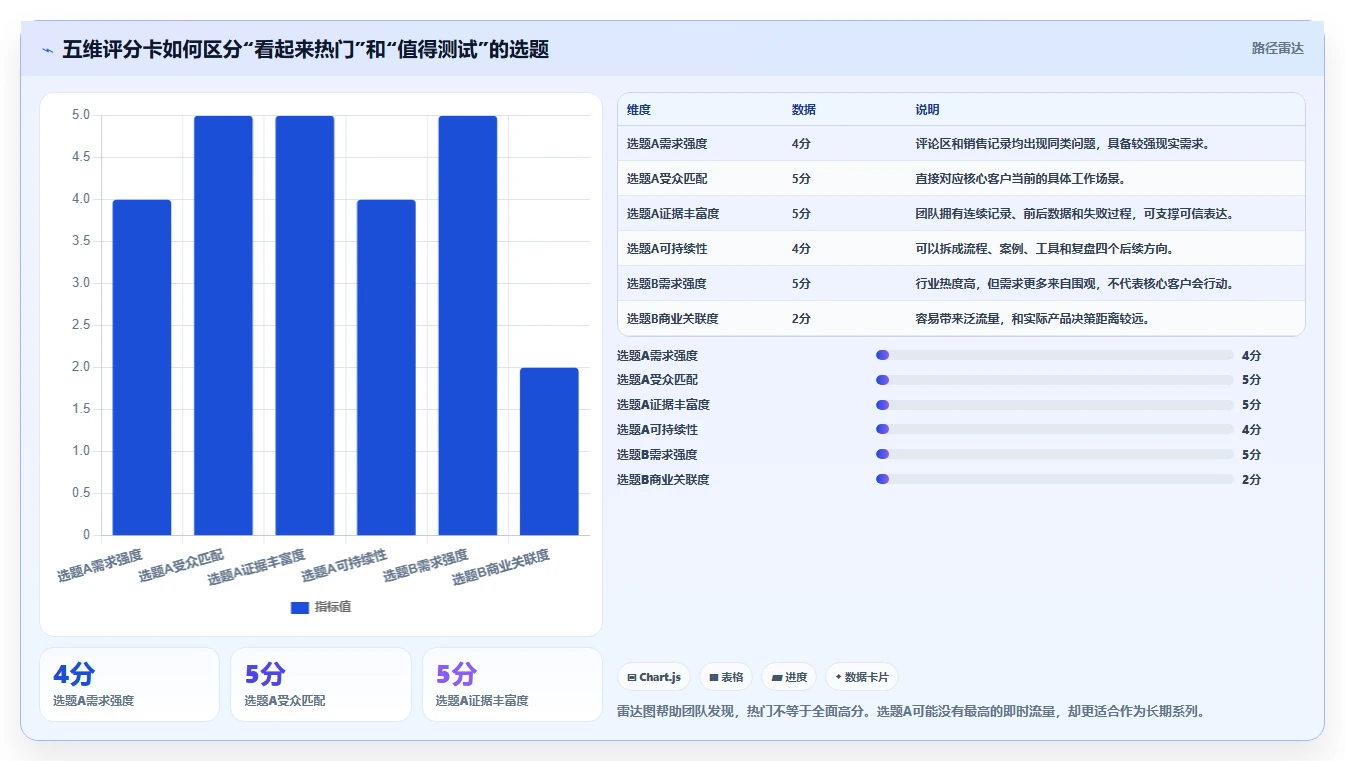The height and width of the screenshot is (761, 1345).
Task: Open the 5分 选题A受众匹配 data card
Action: (x=320, y=684)
